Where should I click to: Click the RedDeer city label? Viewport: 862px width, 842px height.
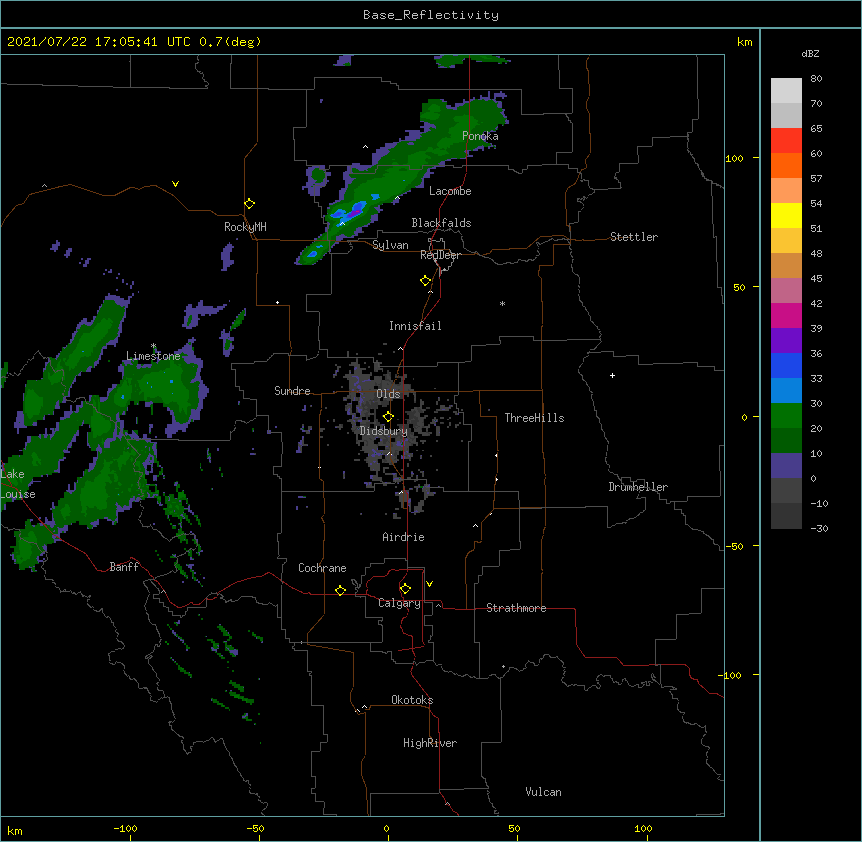pos(440,255)
